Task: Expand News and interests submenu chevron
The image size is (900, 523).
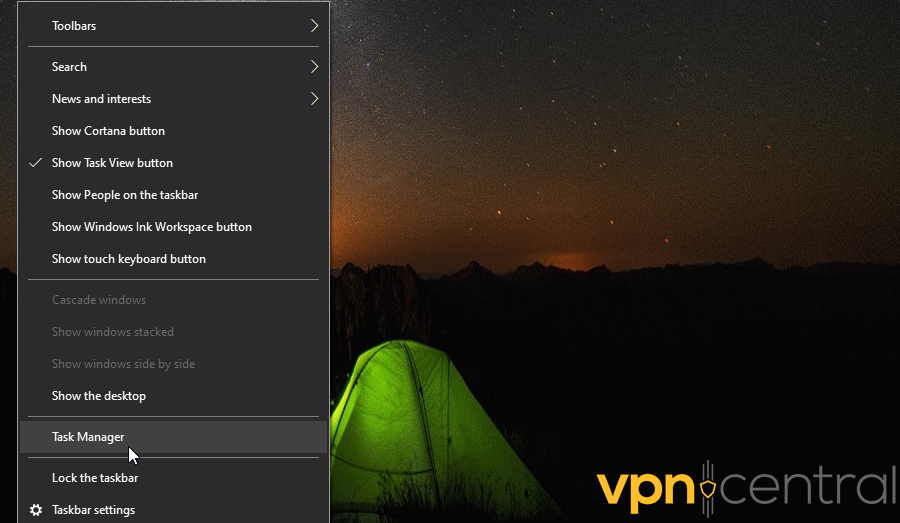Action: (314, 99)
